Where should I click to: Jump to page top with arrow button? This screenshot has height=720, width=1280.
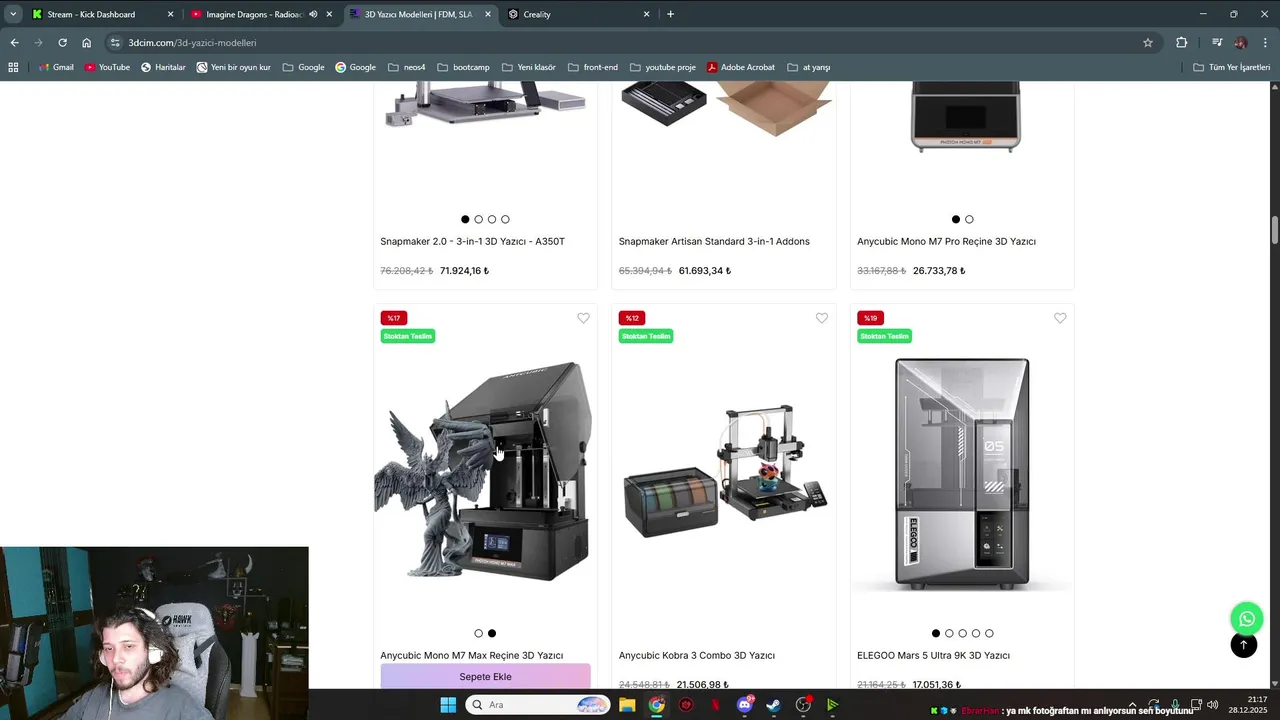click(1244, 645)
